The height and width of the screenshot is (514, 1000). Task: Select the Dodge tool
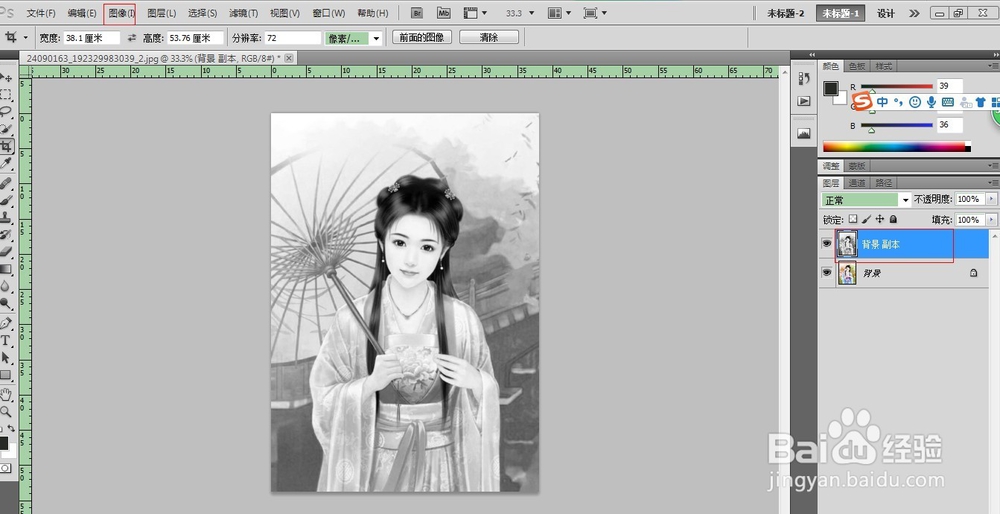coord(6,303)
